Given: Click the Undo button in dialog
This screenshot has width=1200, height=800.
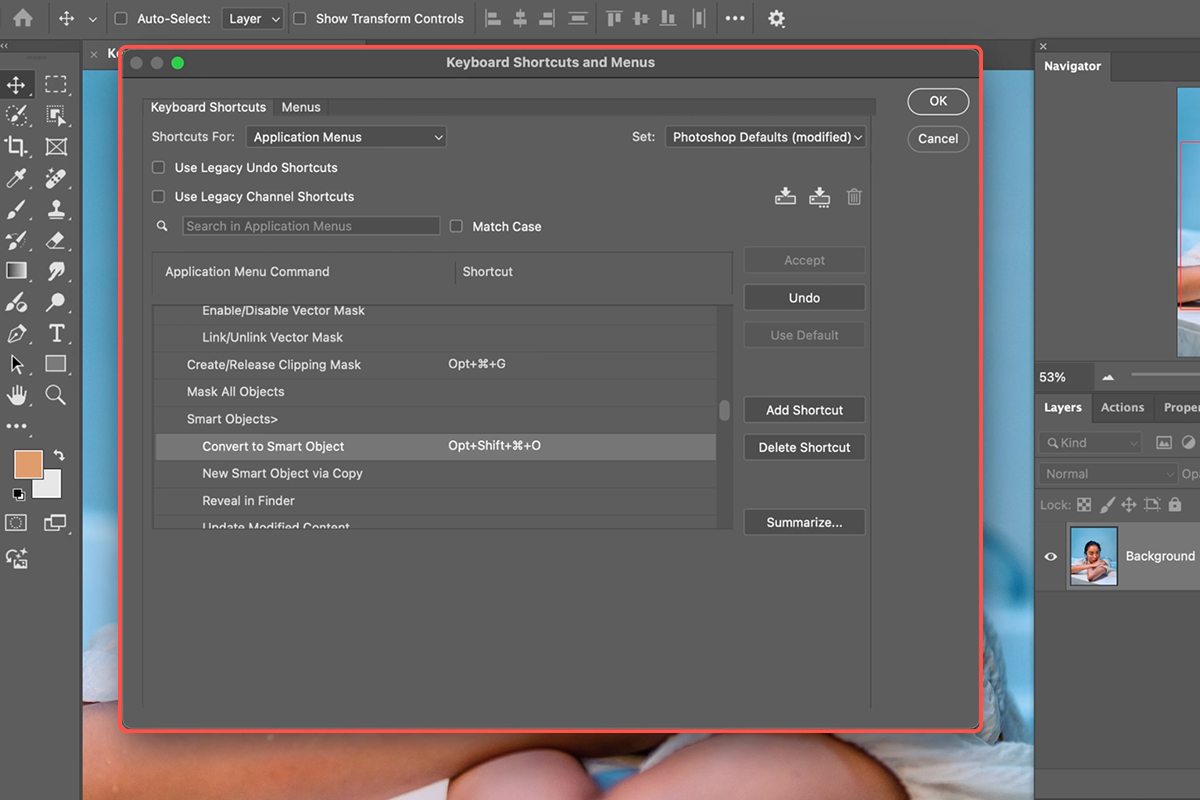Looking at the screenshot, I should point(804,298).
